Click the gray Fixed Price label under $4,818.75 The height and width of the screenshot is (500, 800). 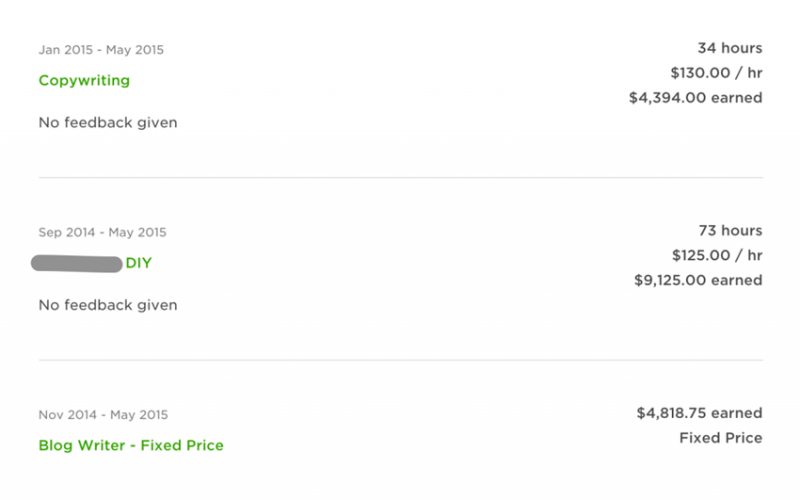tap(720, 437)
